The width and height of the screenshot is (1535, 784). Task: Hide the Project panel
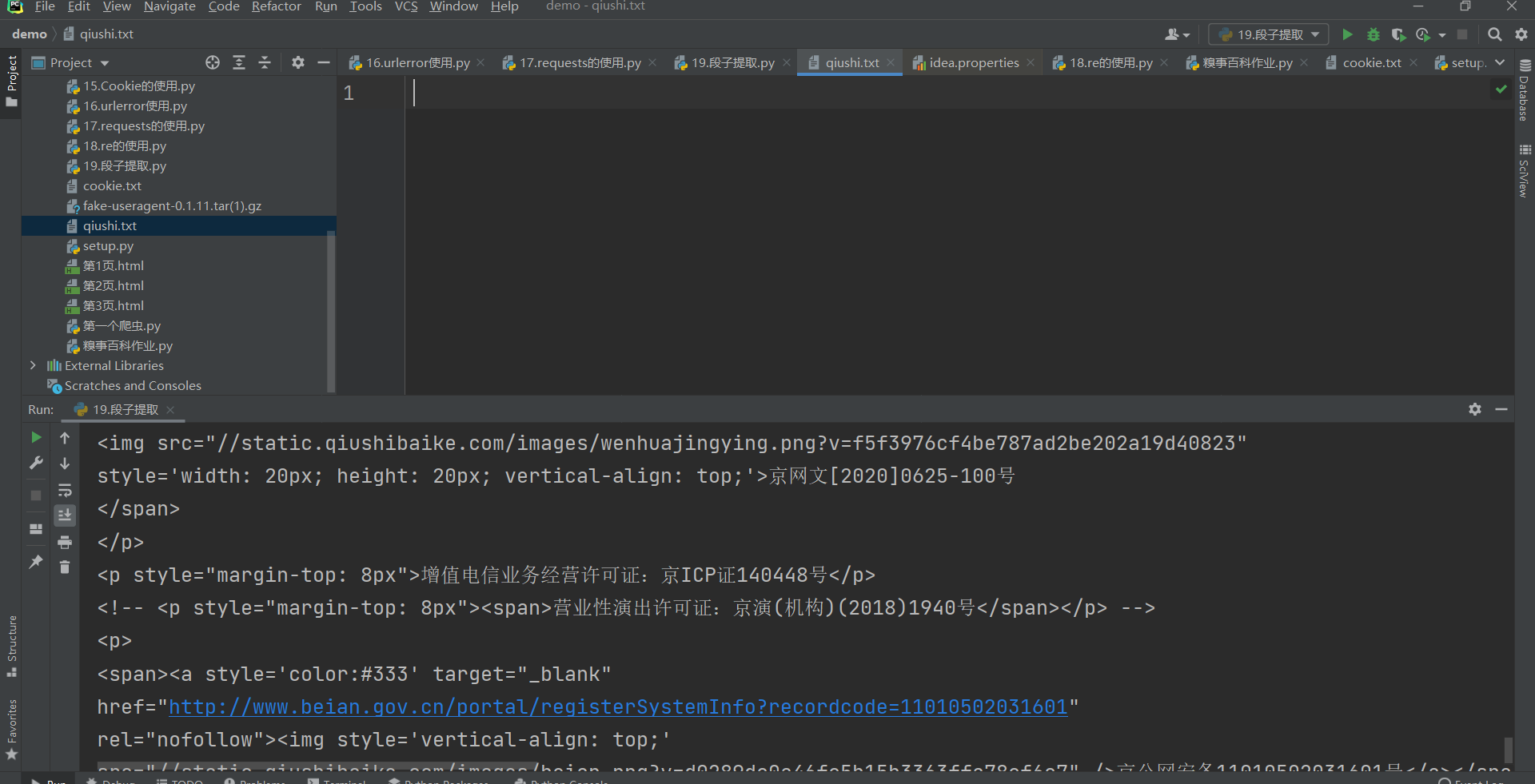coord(324,62)
